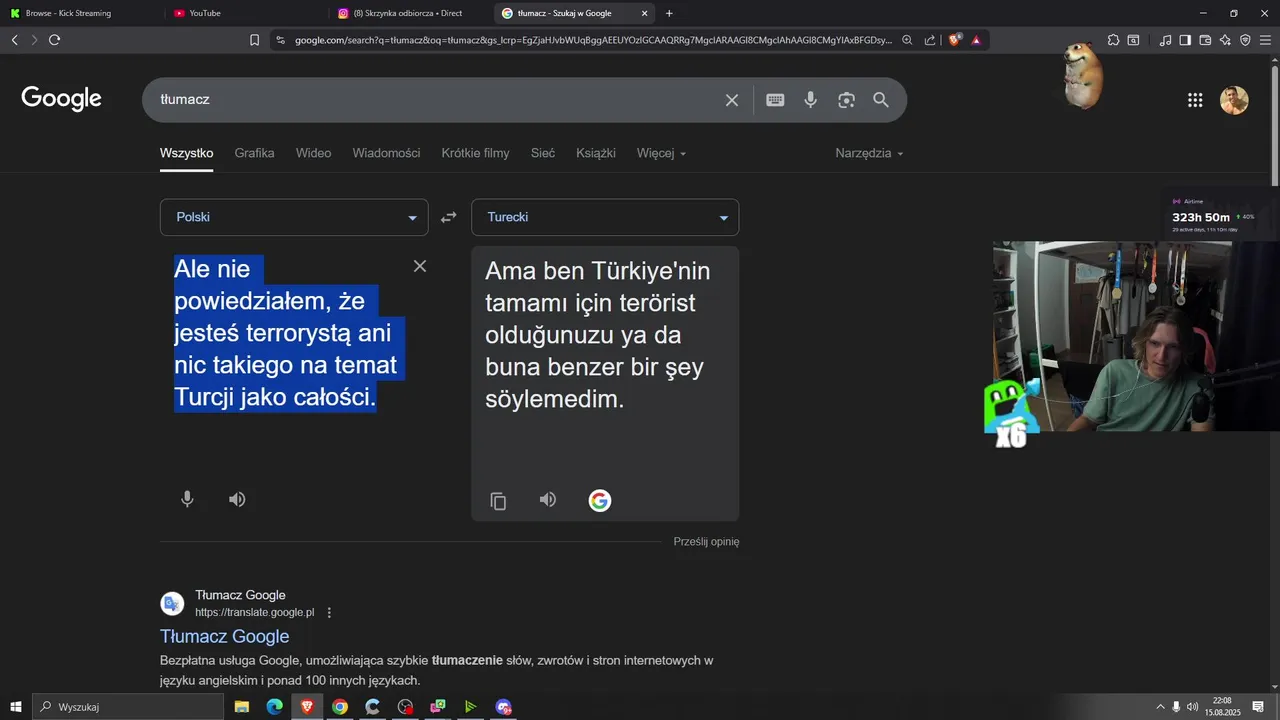Open Microsoft Edge from taskbar
The height and width of the screenshot is (720, 1280).
[275, 707]
